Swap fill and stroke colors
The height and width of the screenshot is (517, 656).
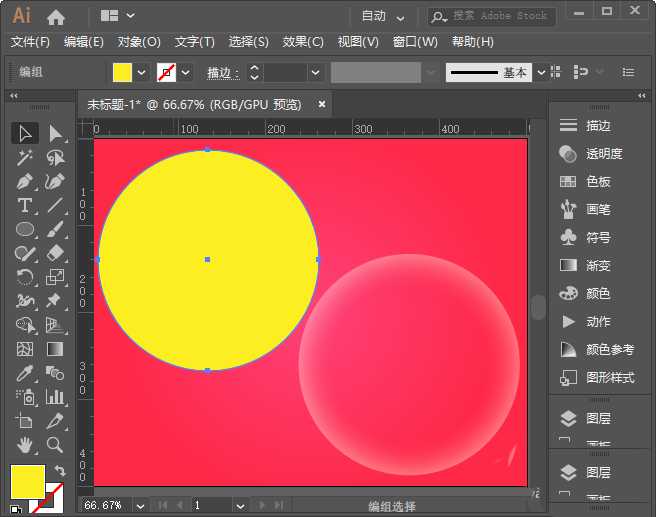click(59, 471)
